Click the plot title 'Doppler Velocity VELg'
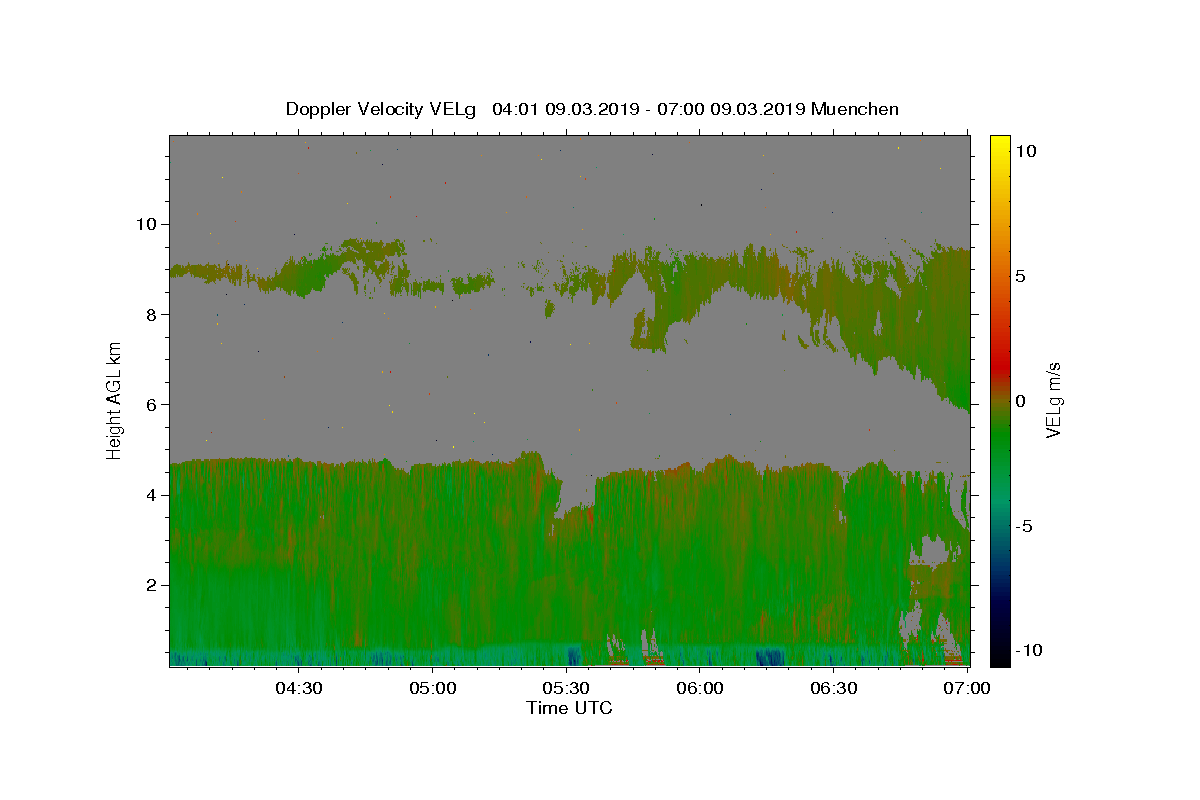The image size is (1200, 800). [383, 109]
